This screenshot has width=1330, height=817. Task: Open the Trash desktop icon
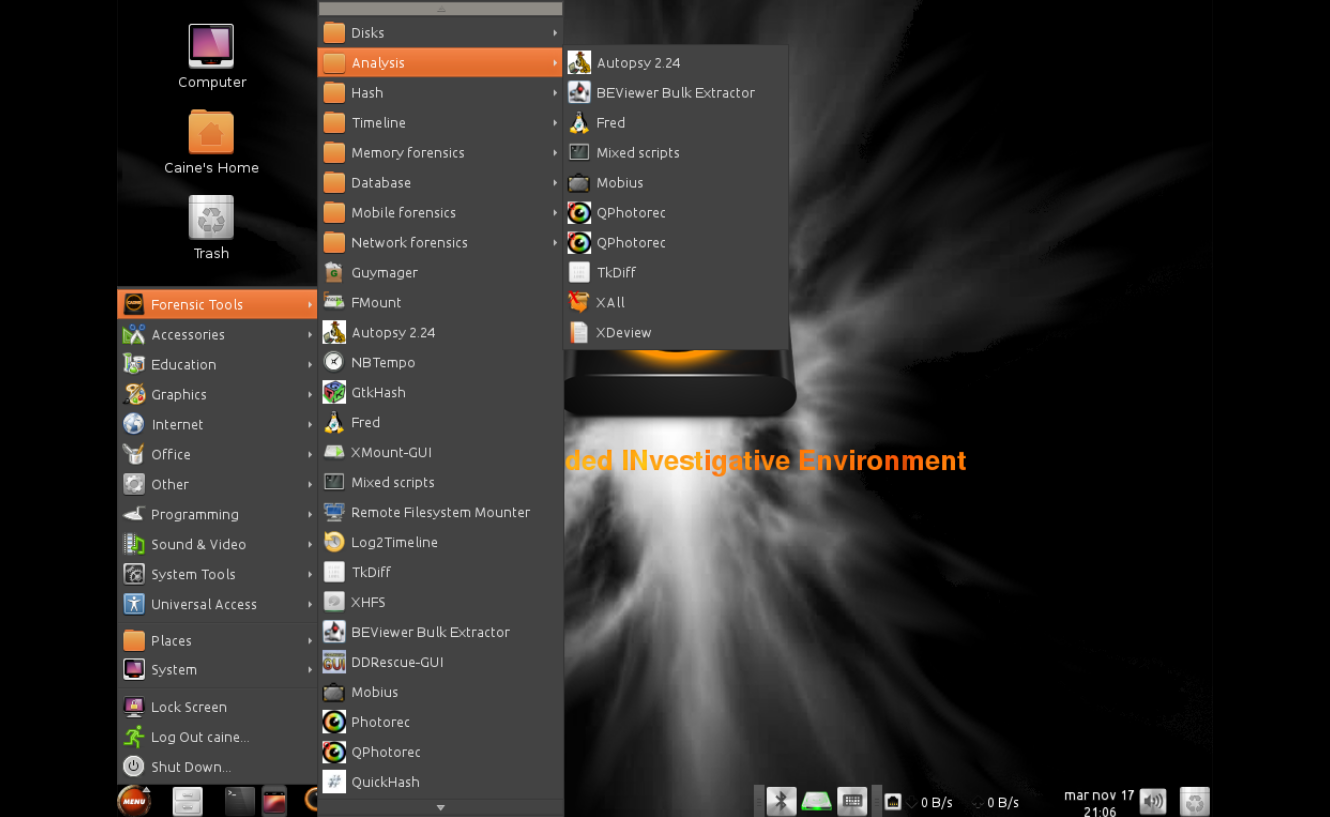pos(211,227)
